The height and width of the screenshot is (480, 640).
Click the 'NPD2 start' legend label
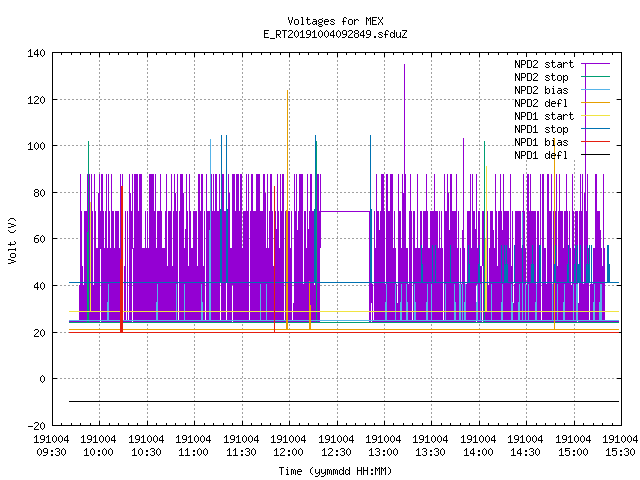544,64
